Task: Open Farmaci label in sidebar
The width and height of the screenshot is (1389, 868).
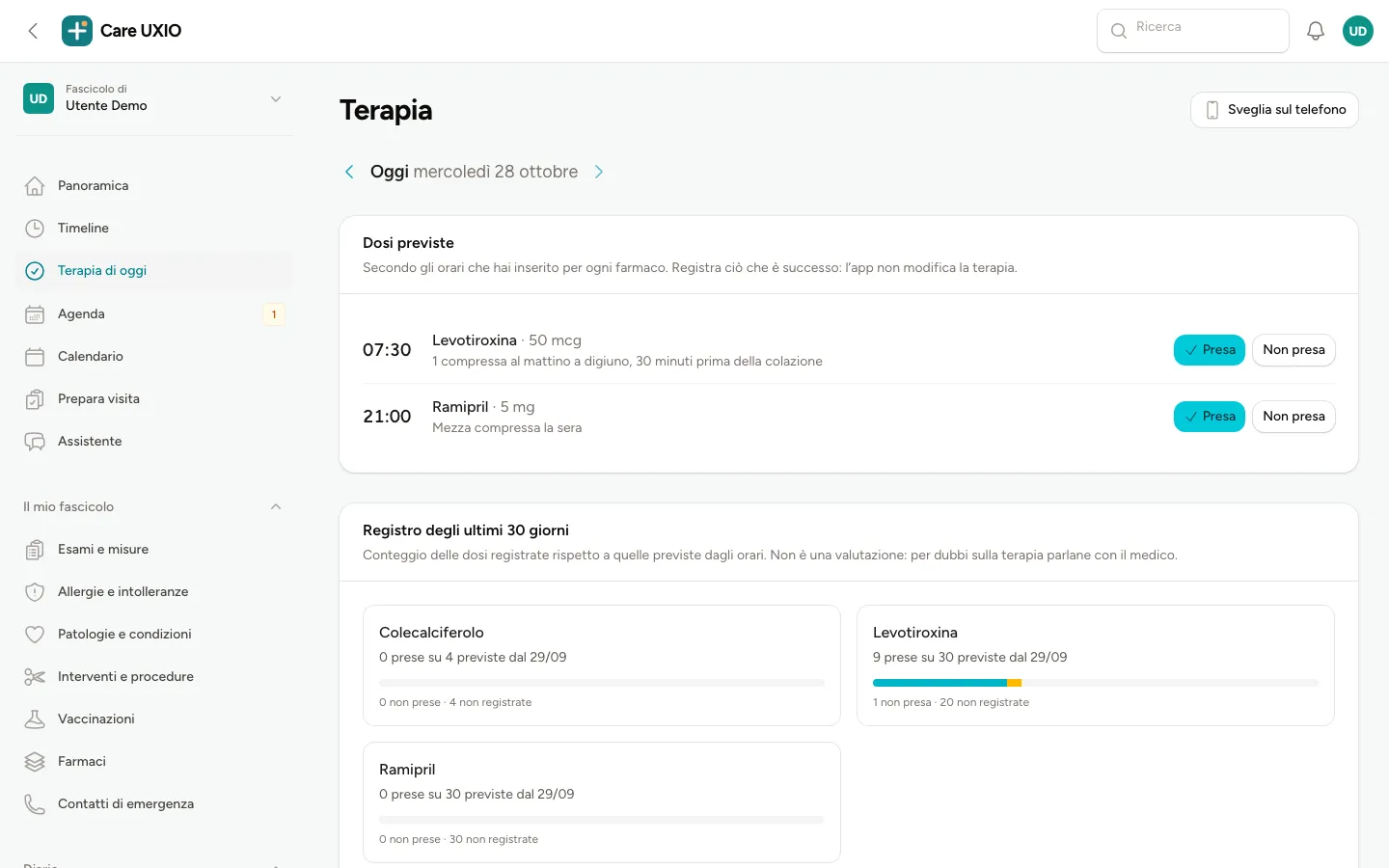Action: pos(82,762)
